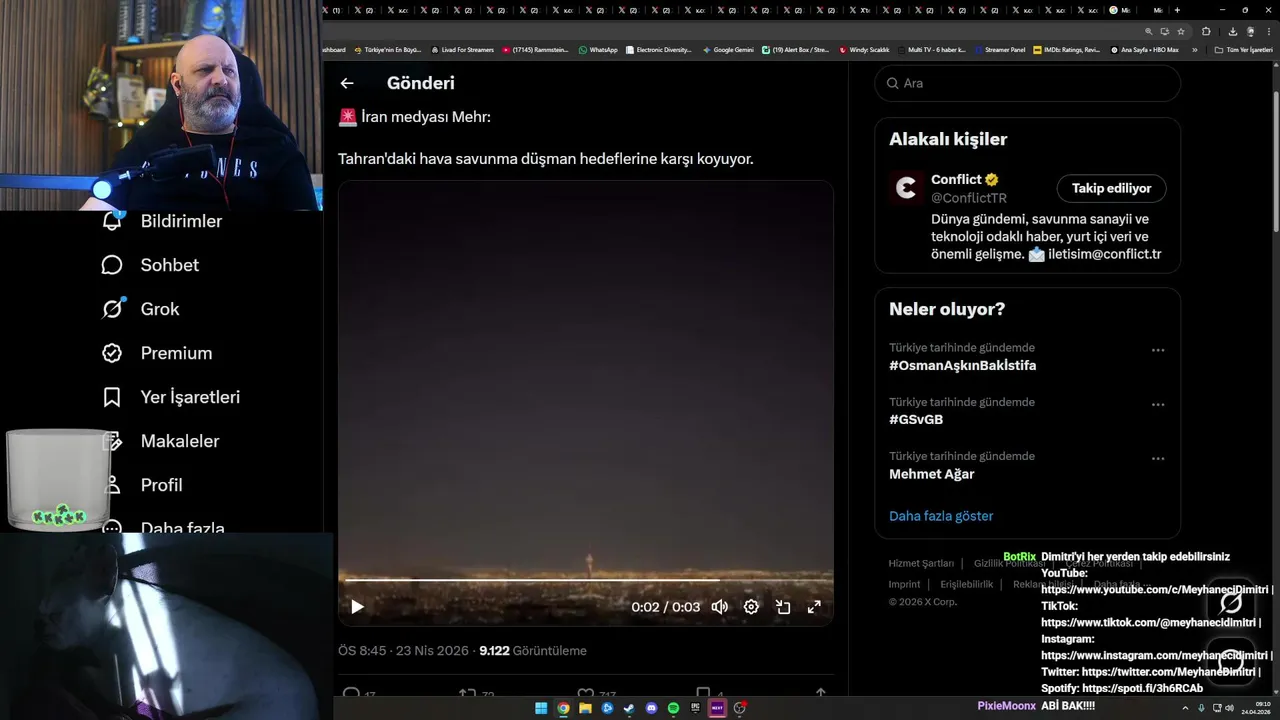Image resolution: width=1280 pixels, height=720 pixels.
Task: Bookmark this page with star icon
Action: (1180, 31)
